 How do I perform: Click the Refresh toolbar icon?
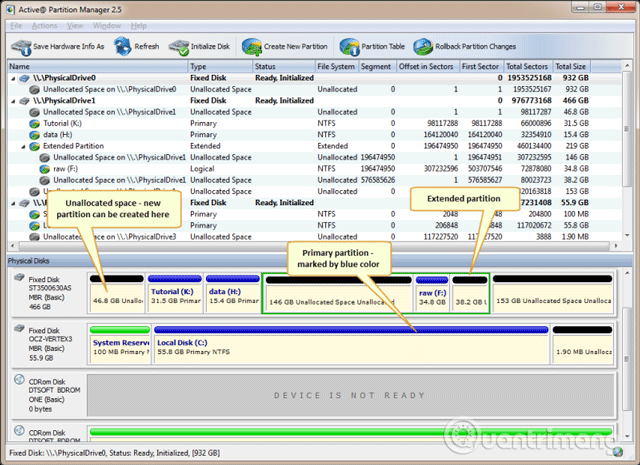(x=124, y=46)
